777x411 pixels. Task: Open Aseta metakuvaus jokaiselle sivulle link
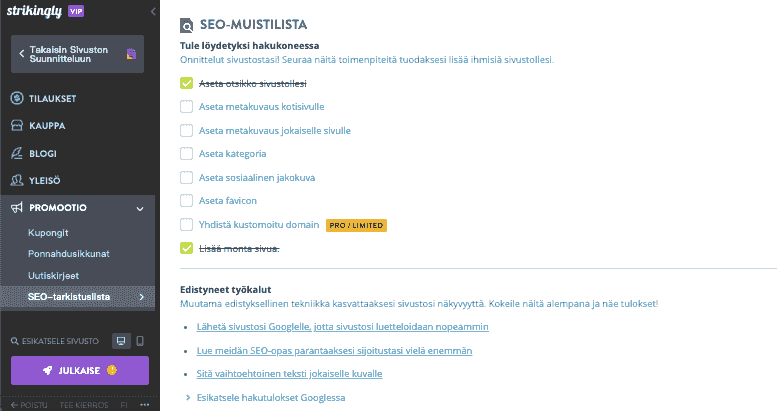[x=275, y=130]
